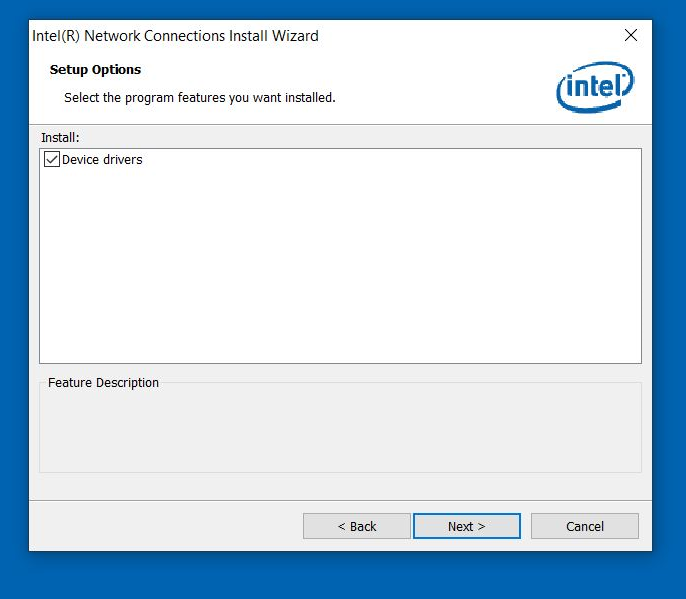Click the Install: label above the list

click(60, 137)
